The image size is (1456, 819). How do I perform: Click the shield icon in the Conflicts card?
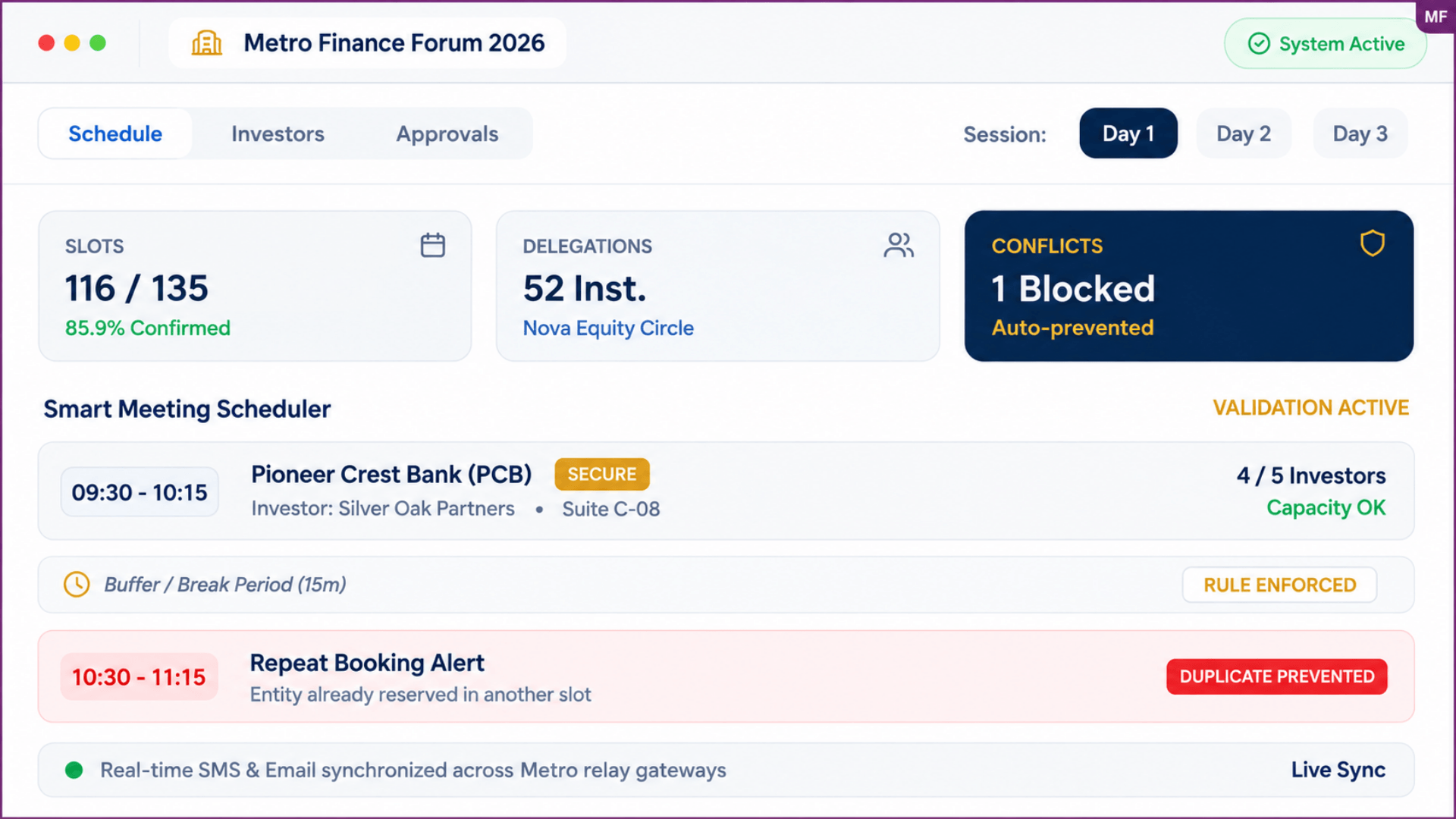coord(1372,243)
